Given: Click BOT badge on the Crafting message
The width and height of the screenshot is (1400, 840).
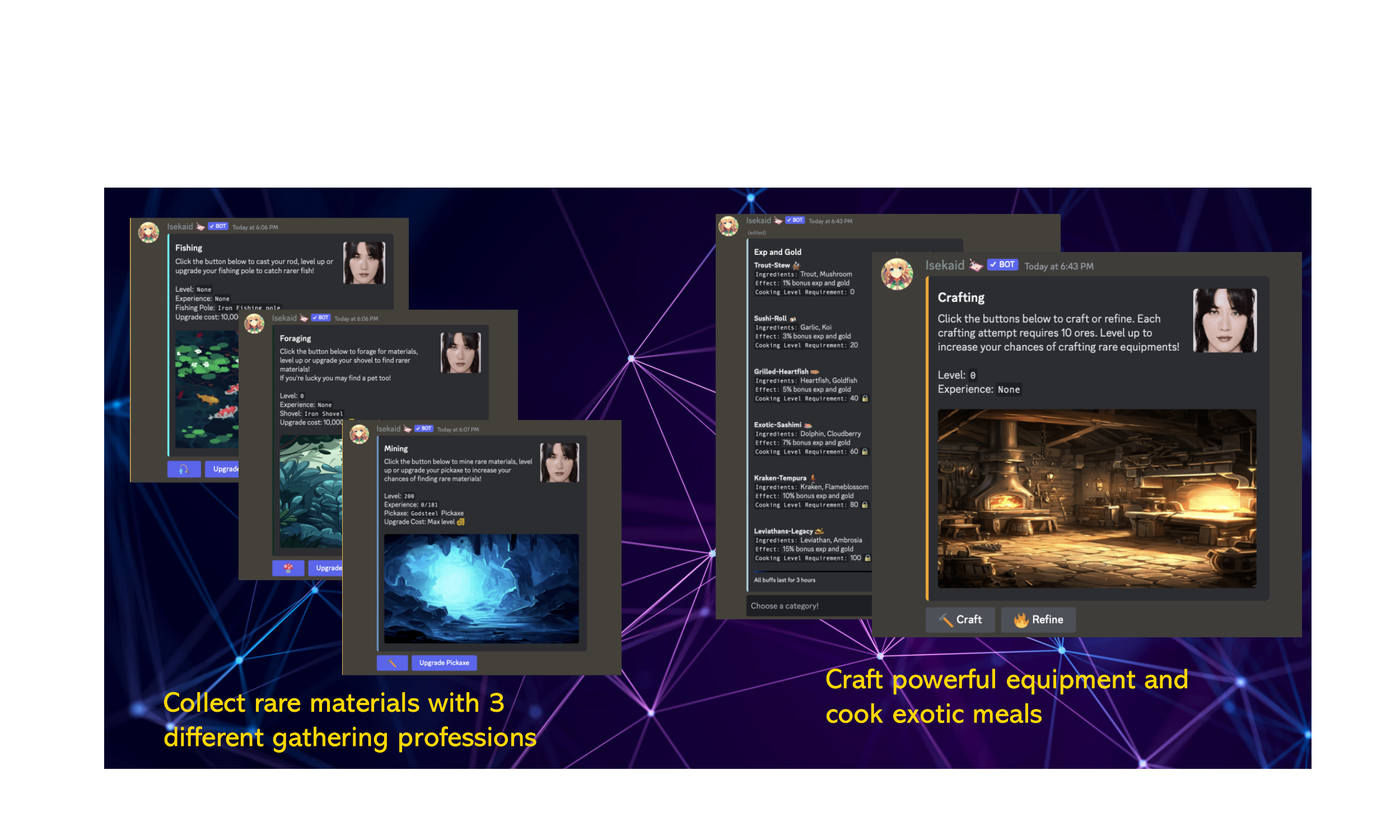Looking at the screenshot, I should coord(1002,265).
